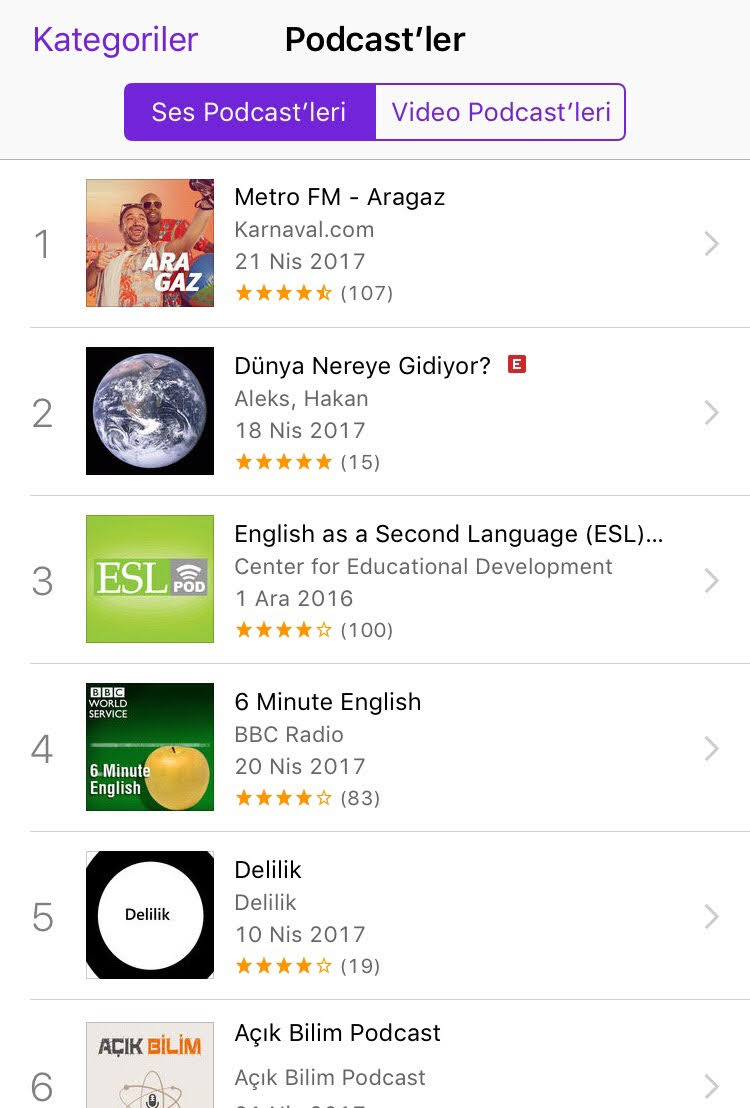The image size is (750, 1108).
Task: Tap the Earth artwork for Dünya Nereye Gidiyor
Action: 150,411
